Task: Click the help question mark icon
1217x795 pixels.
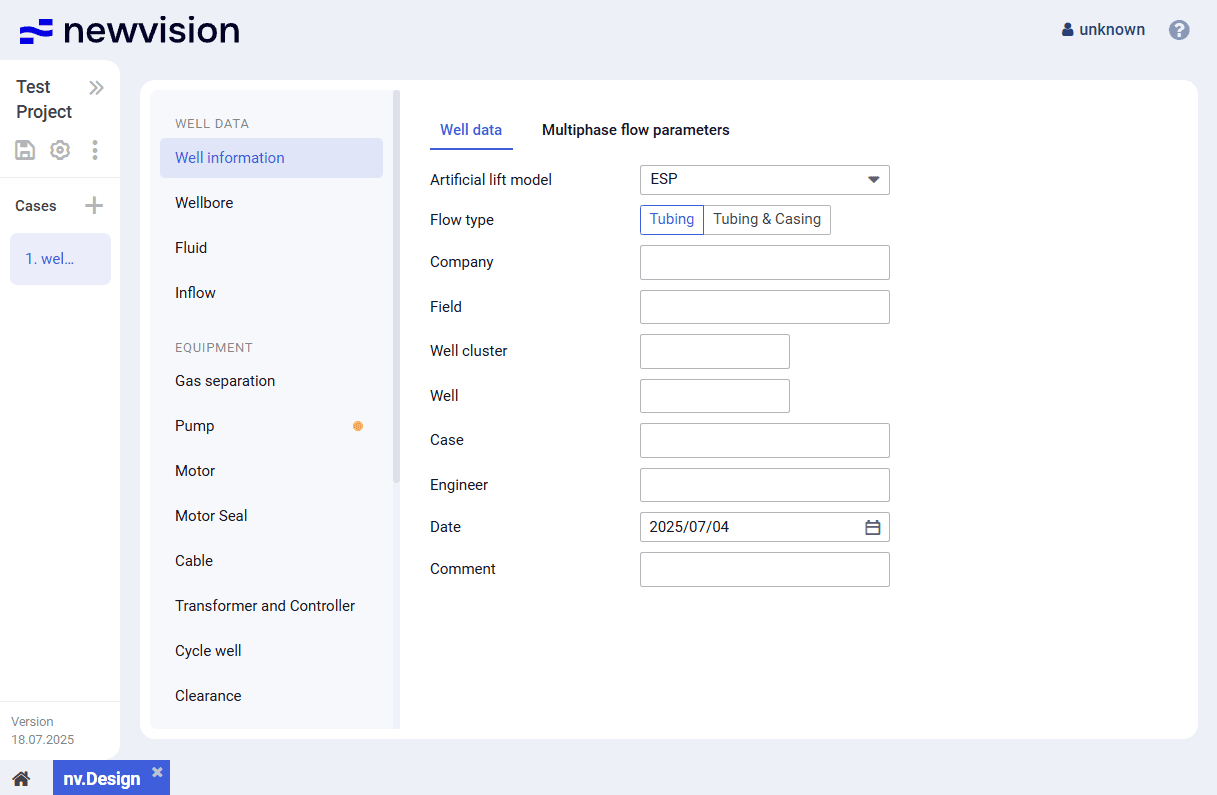Action: pos(1179,30)
